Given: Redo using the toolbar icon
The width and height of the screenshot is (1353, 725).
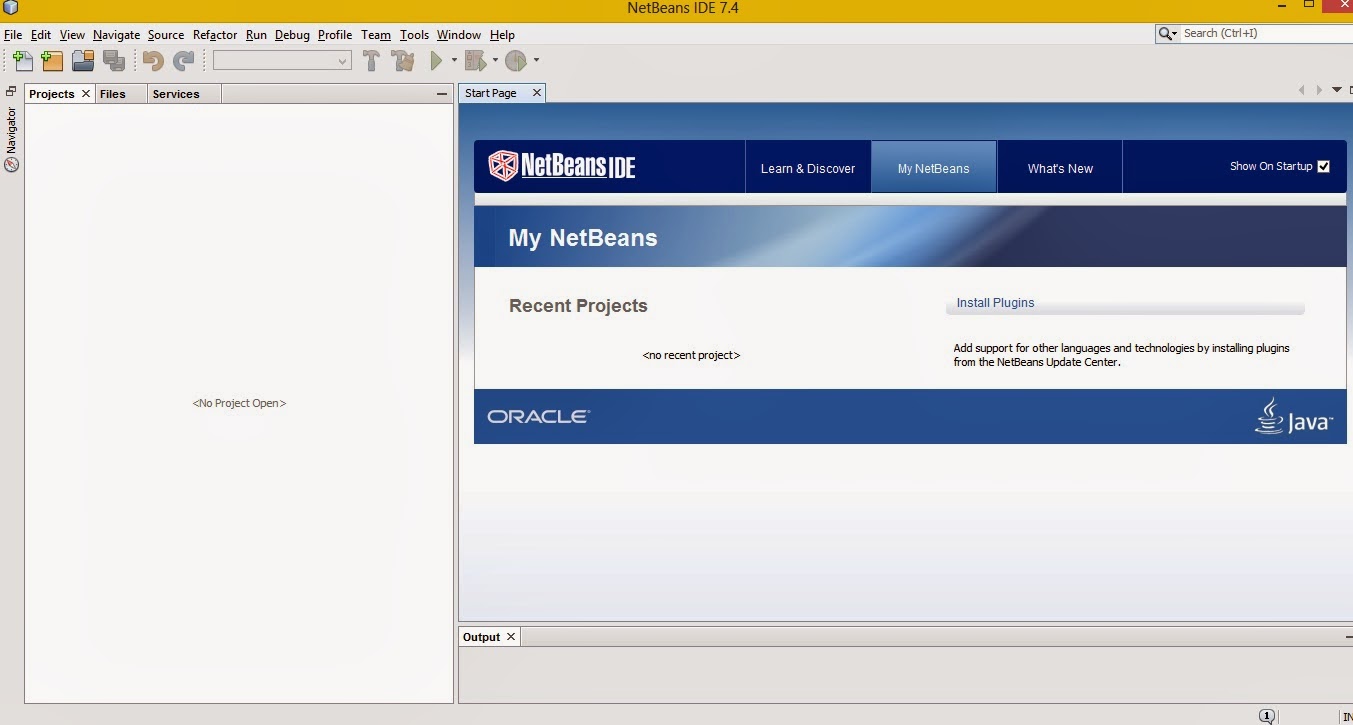Looking at the screenshot, I should coord(183,60).
